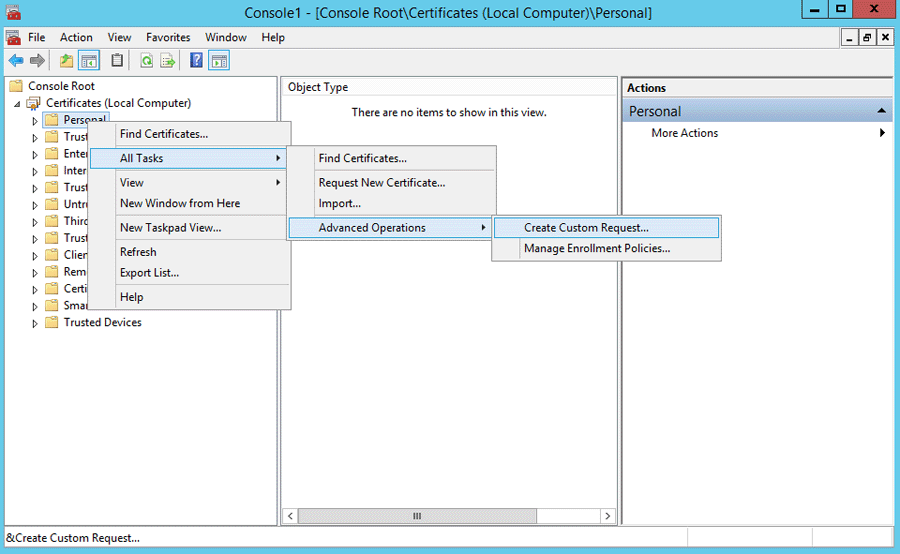Click the Up One Level folder icon
This screenshot has height=554, width=900.
[x=66, y=61]
